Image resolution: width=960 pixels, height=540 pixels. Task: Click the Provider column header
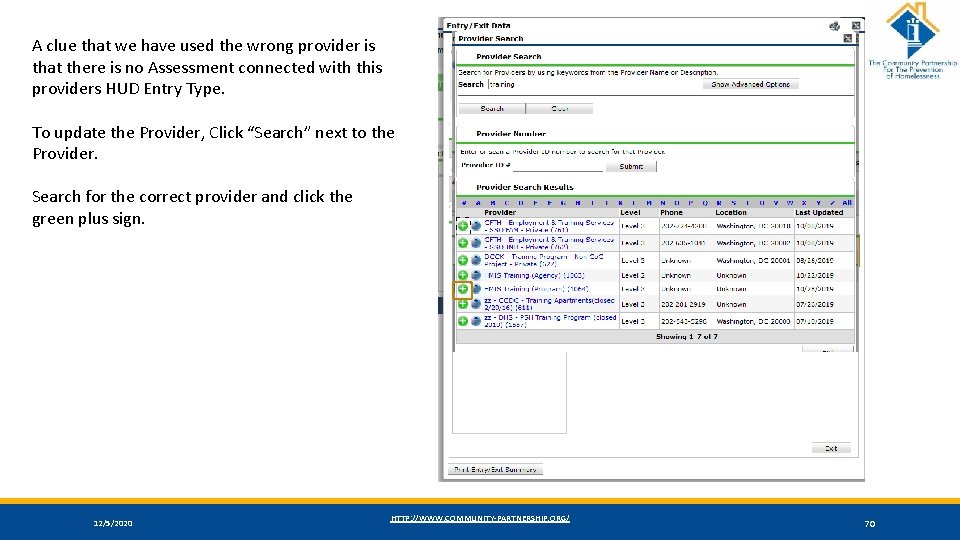pyautogui.click(x=500, y=212)
